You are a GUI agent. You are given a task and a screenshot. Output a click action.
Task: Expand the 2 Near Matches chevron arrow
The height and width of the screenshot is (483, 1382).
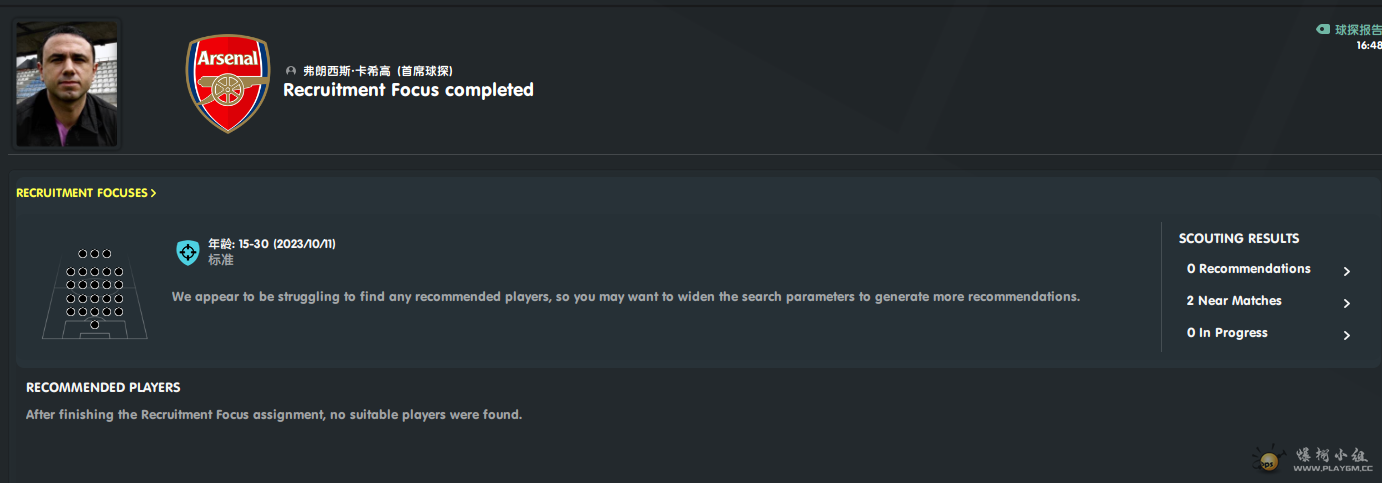click(x=1347, y=303)
